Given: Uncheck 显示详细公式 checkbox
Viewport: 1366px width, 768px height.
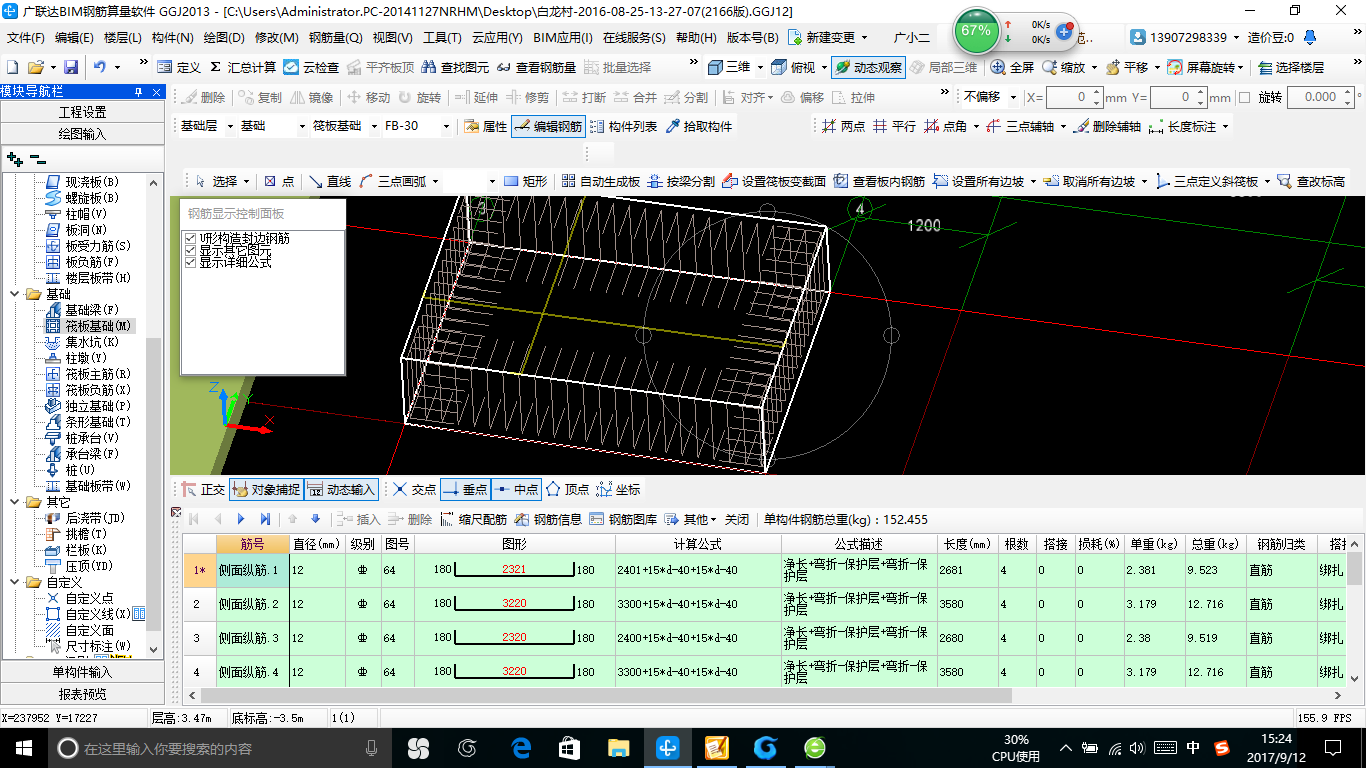Looking at the screenshot, I should (x=191, y=262).
